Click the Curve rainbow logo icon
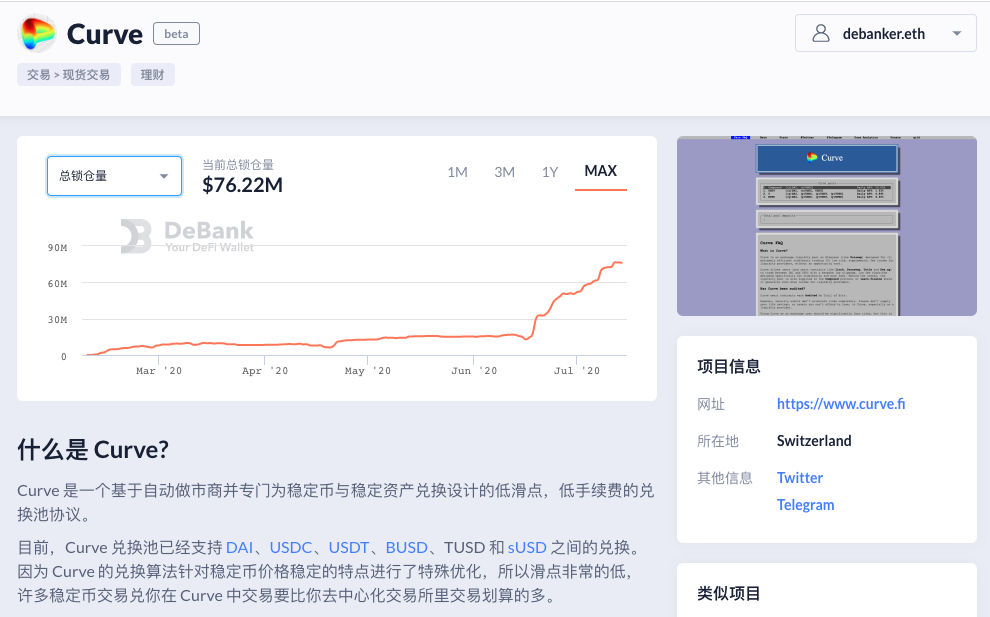The width and height of the screenshot is (990, 617). (37, 33)
